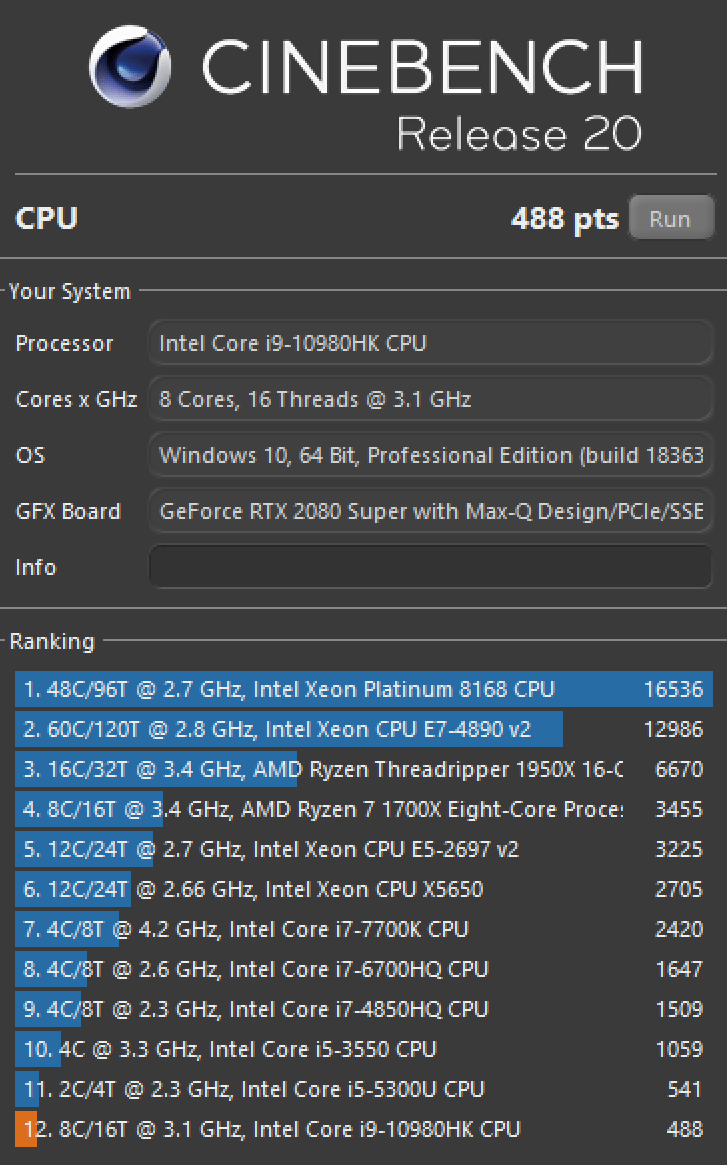Click the GFX Board field
The image size is (727, 1165).
coord(430,512)
